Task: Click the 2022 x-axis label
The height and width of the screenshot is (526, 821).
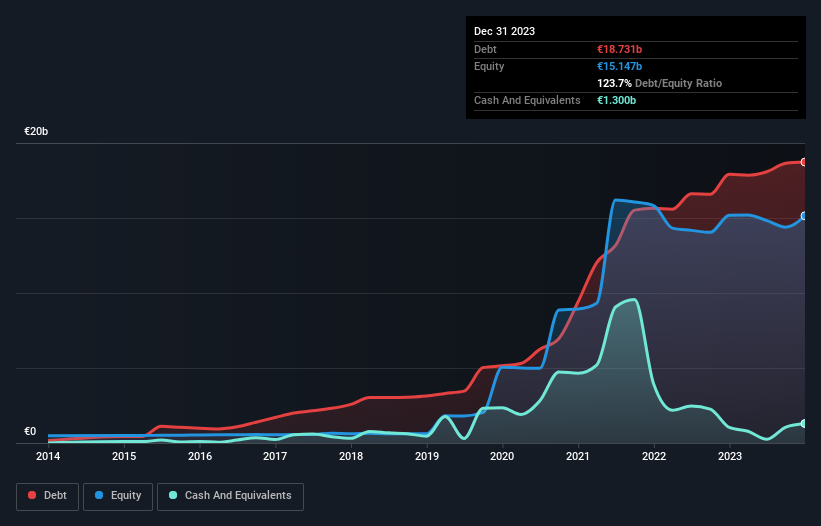Action: coord(654,456)
